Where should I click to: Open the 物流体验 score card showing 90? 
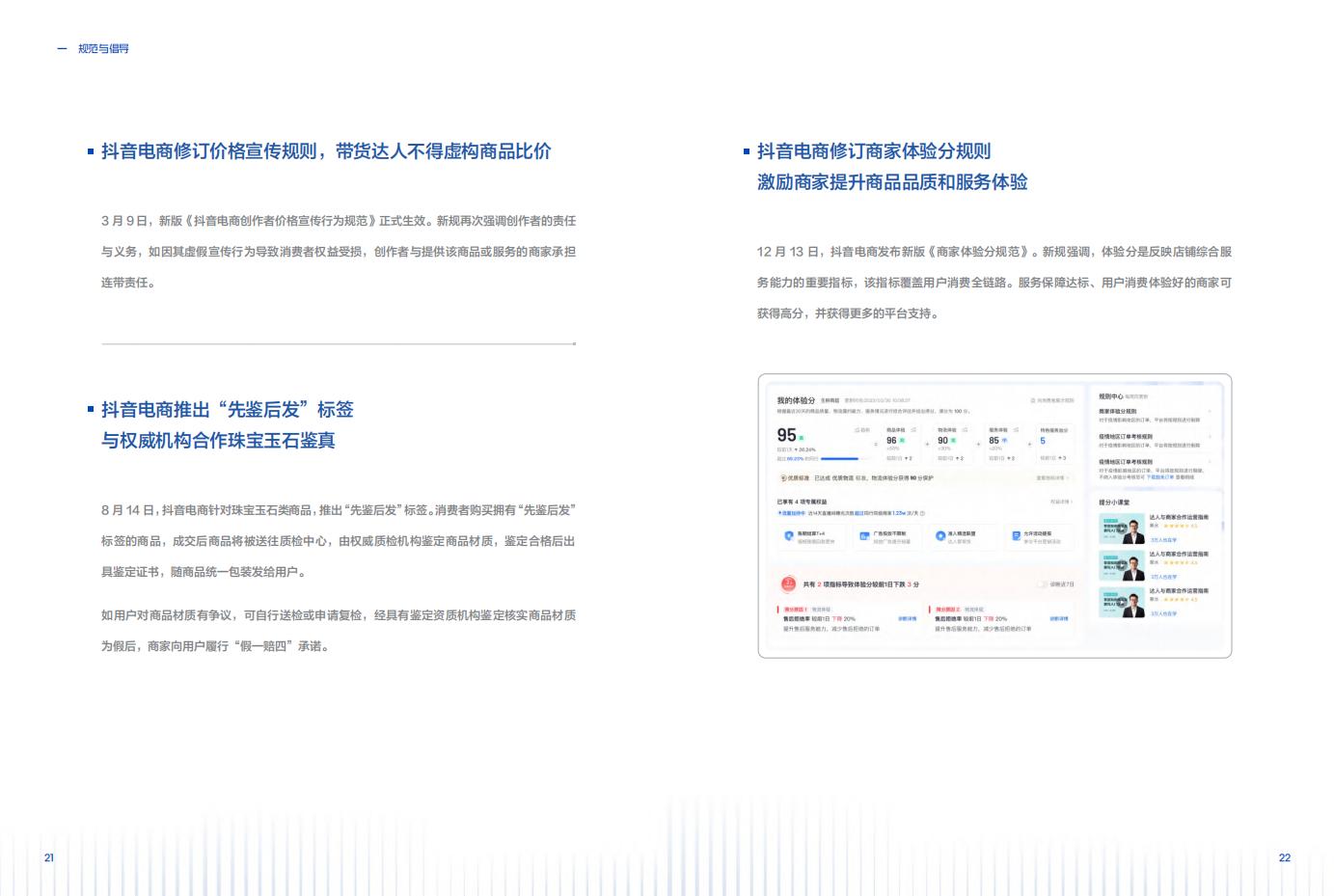pyautogui.click(x=952, y=444)
